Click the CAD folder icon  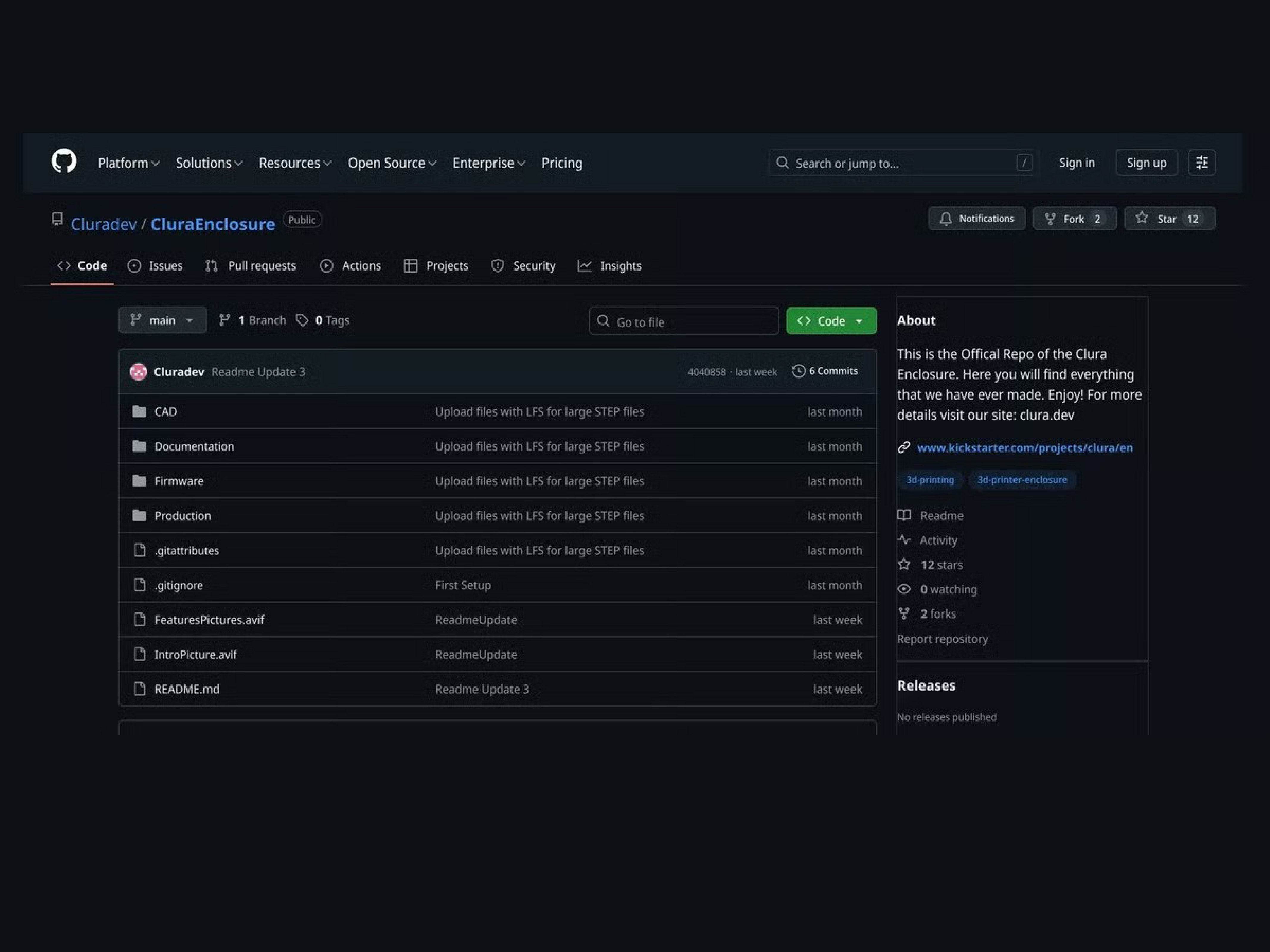click(x=139, y=411)
